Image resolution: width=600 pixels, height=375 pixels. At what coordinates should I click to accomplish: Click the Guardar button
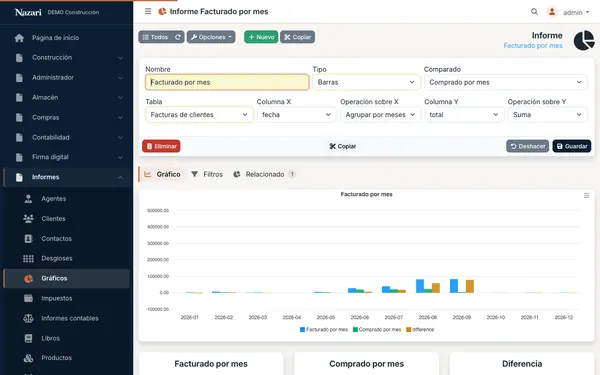572,146
